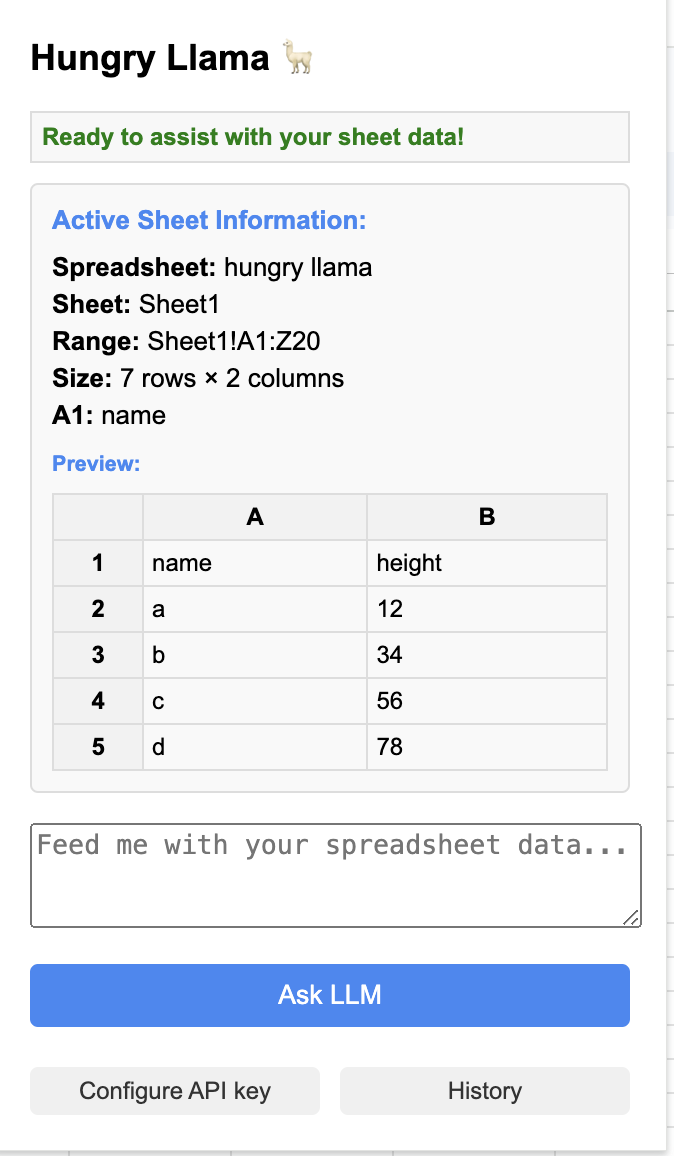Click the textarea resize handle corner
This screenshot has width=674, height=1156.
[631, 917]
